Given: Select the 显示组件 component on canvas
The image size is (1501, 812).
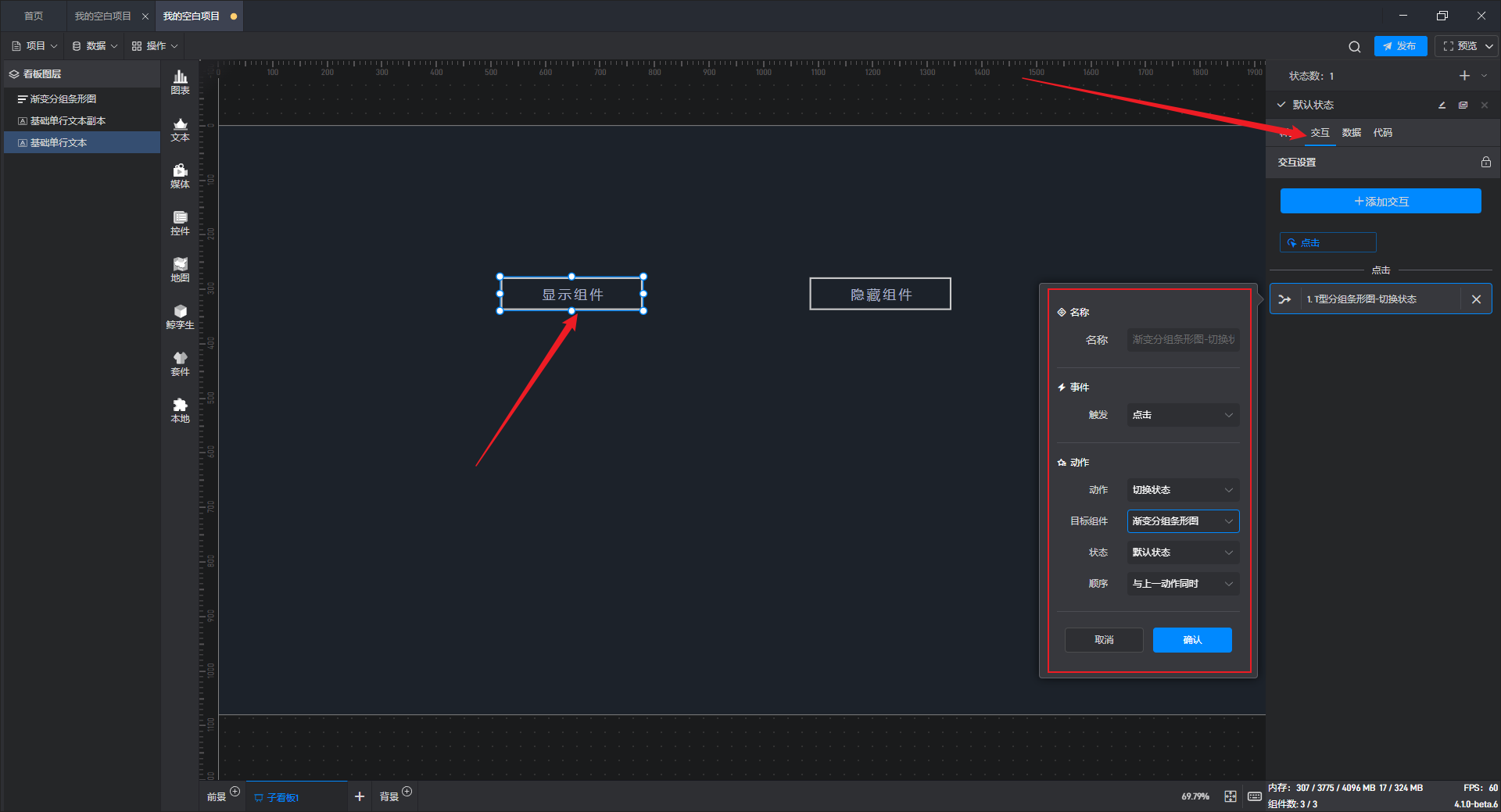Looking at the screenshot, I should coord(572,295).
